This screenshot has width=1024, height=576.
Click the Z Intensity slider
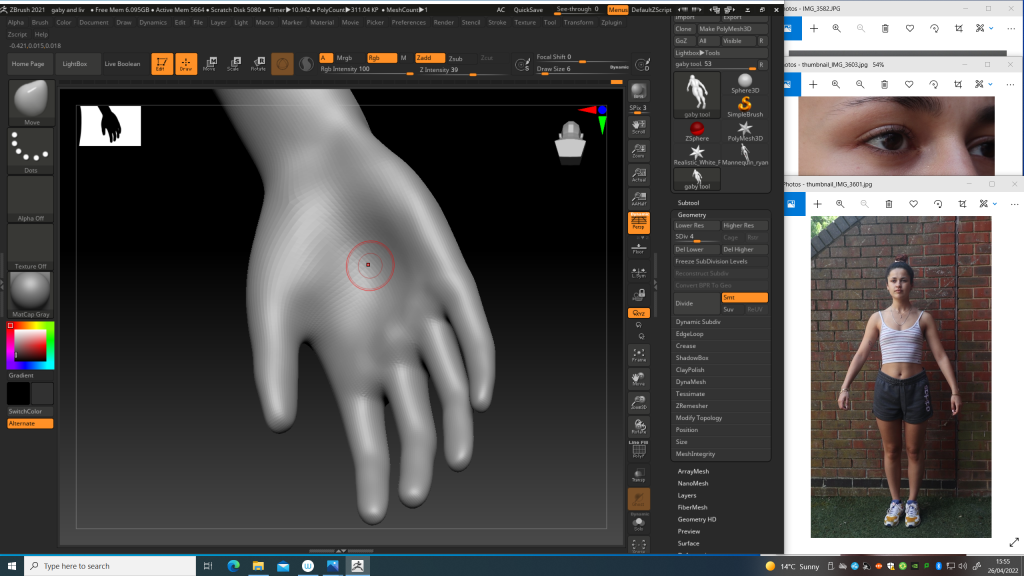pyautogui.click(x=440, y=70)
